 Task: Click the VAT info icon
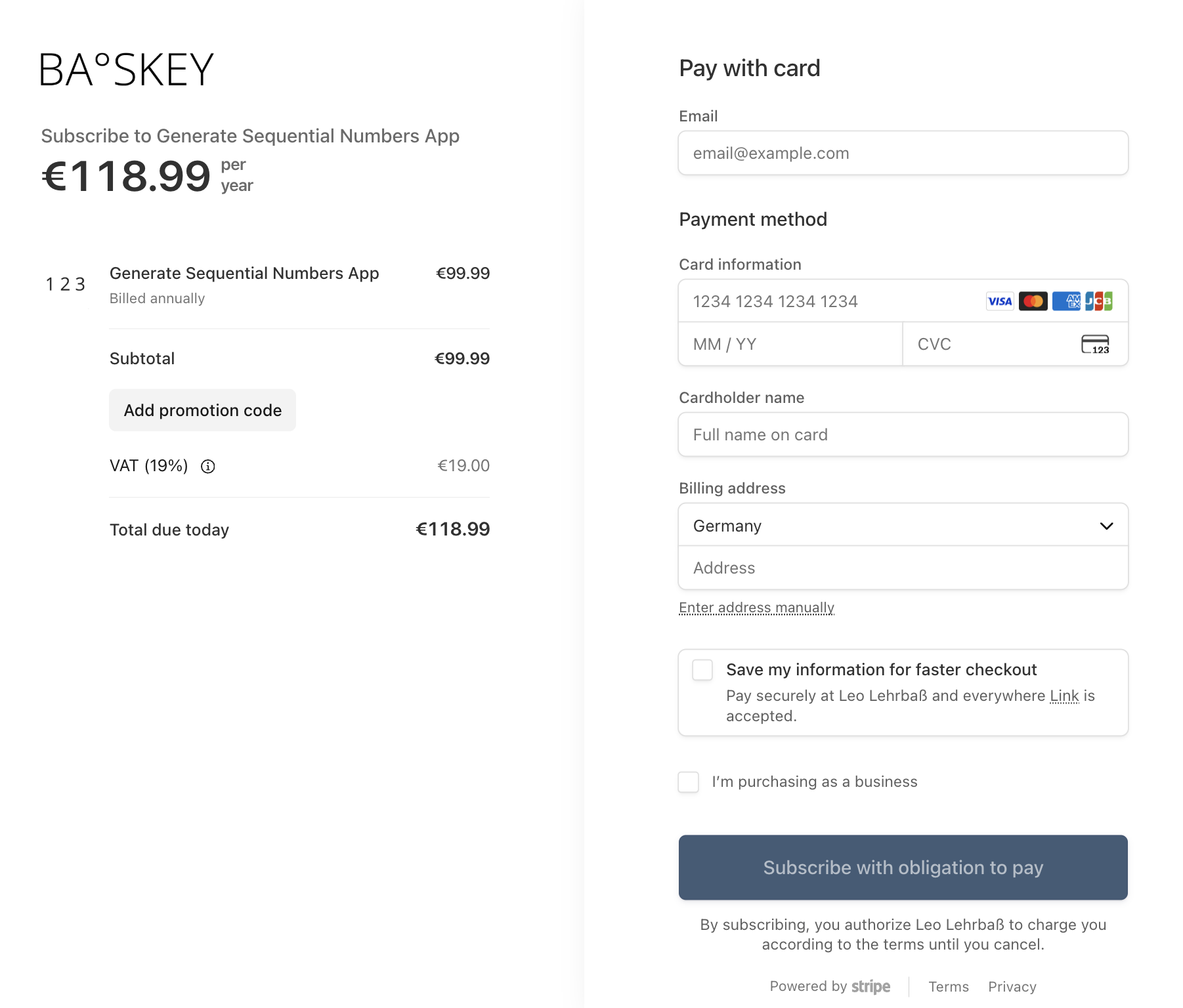(x=208, y=467)
